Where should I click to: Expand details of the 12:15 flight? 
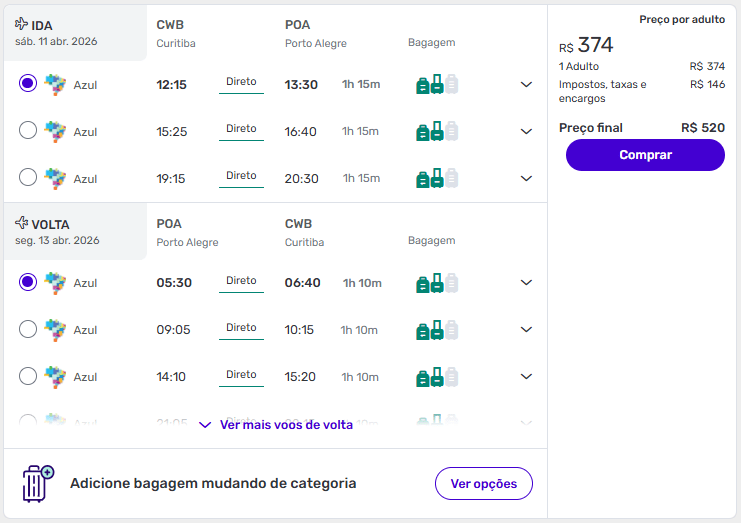pyautogui.click(x=527, y=85)
